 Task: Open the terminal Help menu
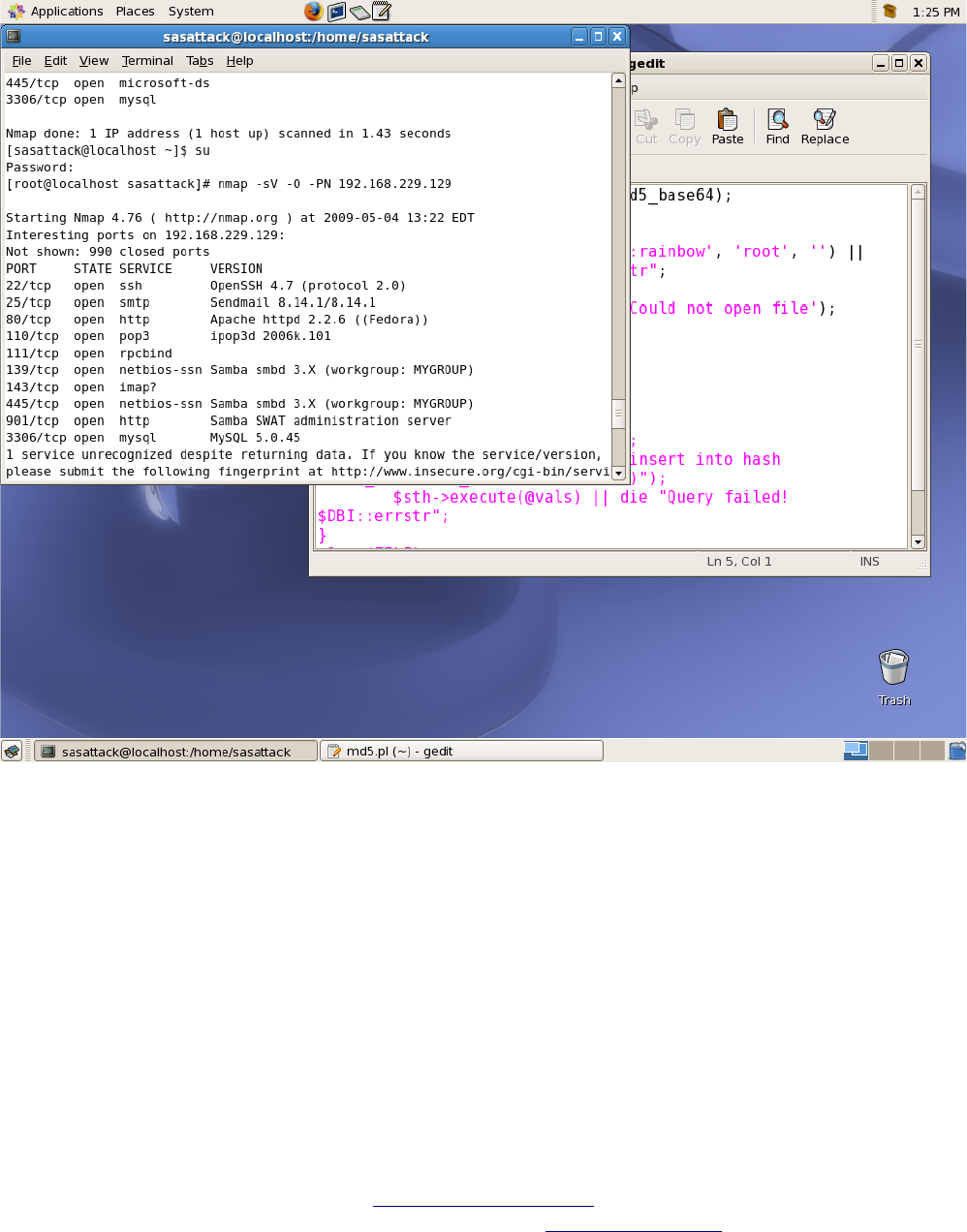click(239, 60)
